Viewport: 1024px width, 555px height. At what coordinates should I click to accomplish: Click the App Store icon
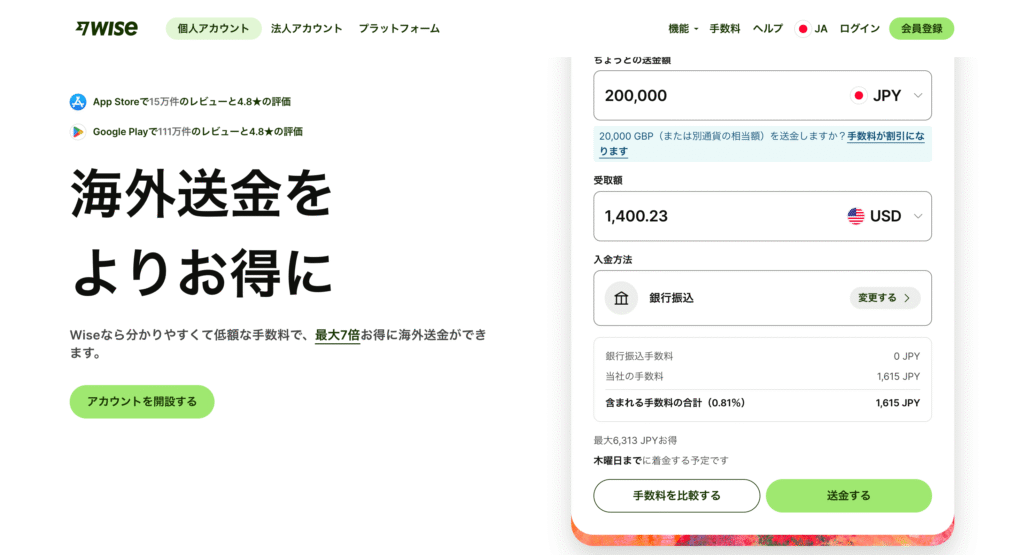(x=78, y=102)
